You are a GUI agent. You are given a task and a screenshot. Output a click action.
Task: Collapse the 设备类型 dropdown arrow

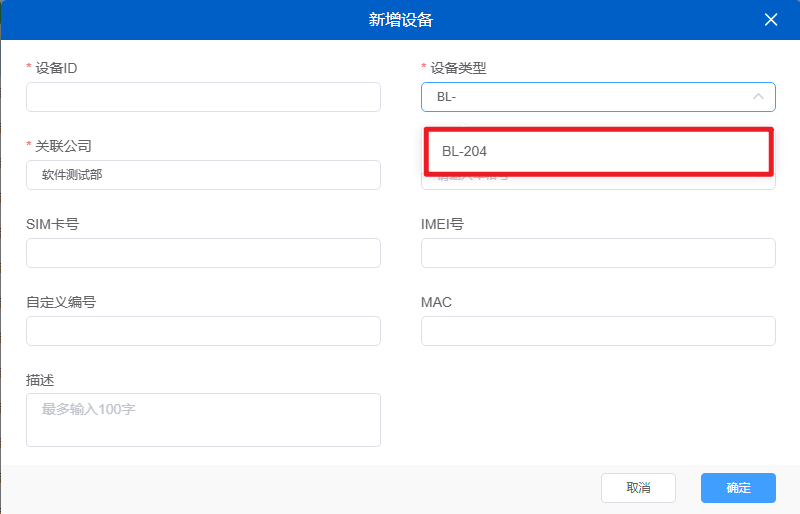pos(758,97)
